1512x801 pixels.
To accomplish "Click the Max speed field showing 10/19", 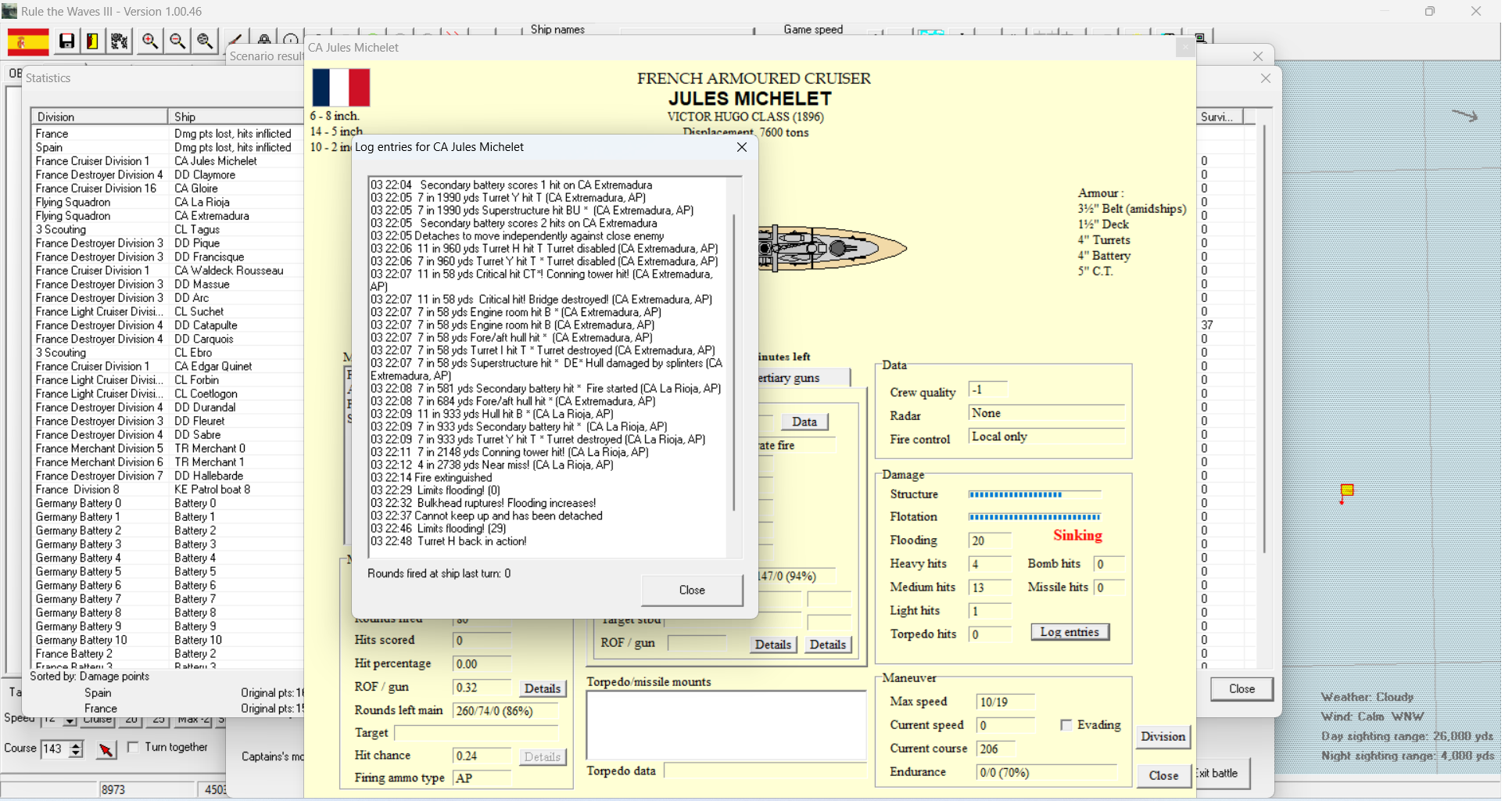I will (1005, 702).
